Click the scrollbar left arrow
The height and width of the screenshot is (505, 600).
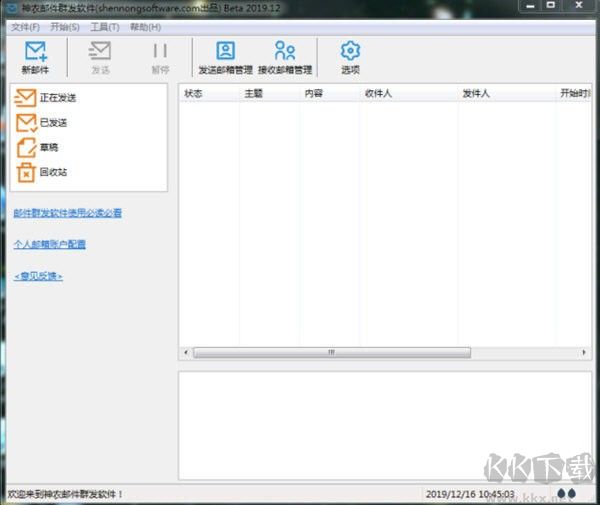tap(186, 352)
